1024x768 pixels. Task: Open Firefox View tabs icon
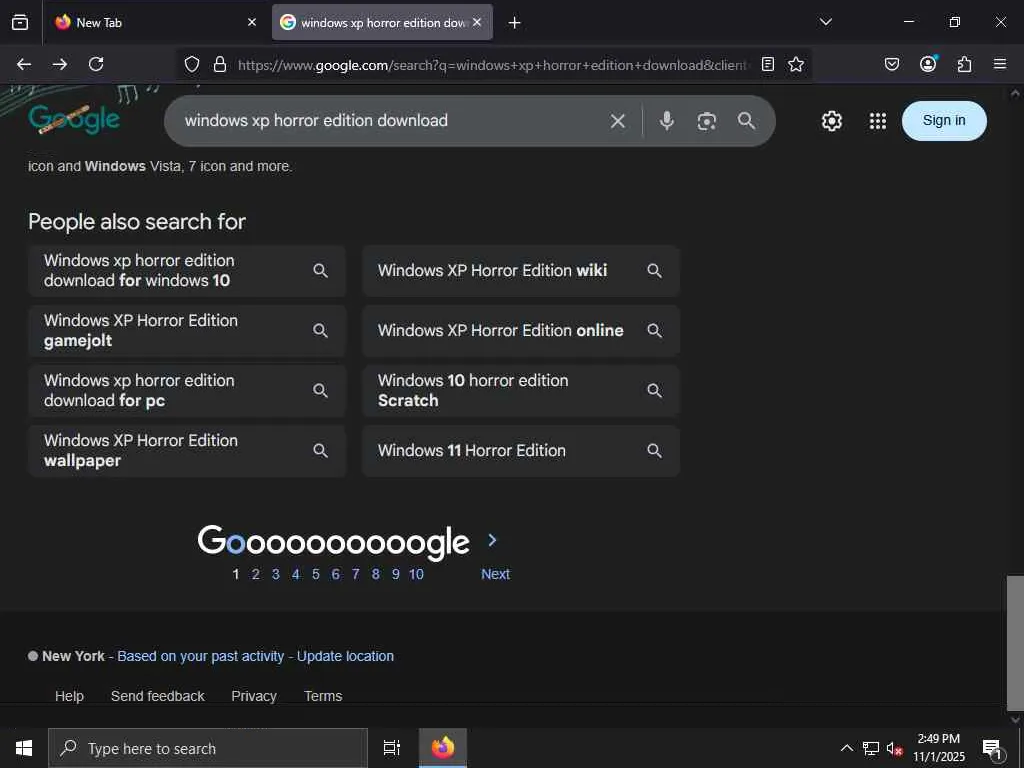click(20, 22)
